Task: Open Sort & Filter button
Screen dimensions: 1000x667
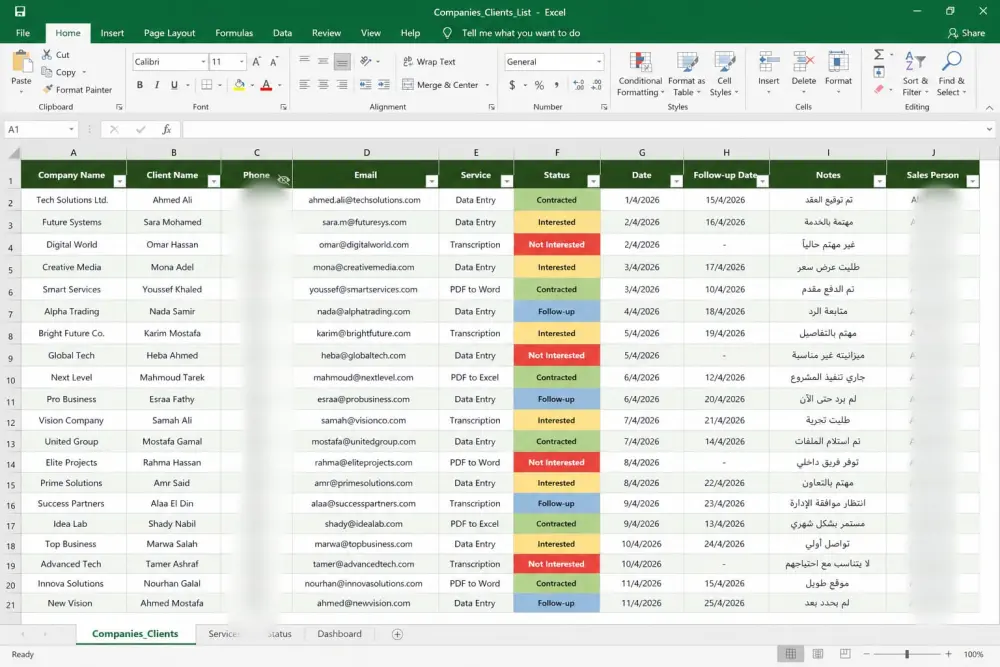Action: 915,74
